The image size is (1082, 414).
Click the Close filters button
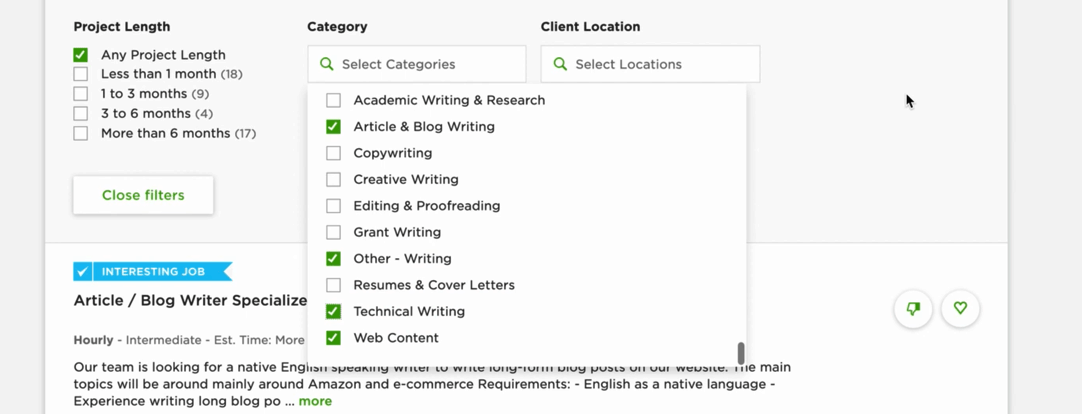coord(143,195)
